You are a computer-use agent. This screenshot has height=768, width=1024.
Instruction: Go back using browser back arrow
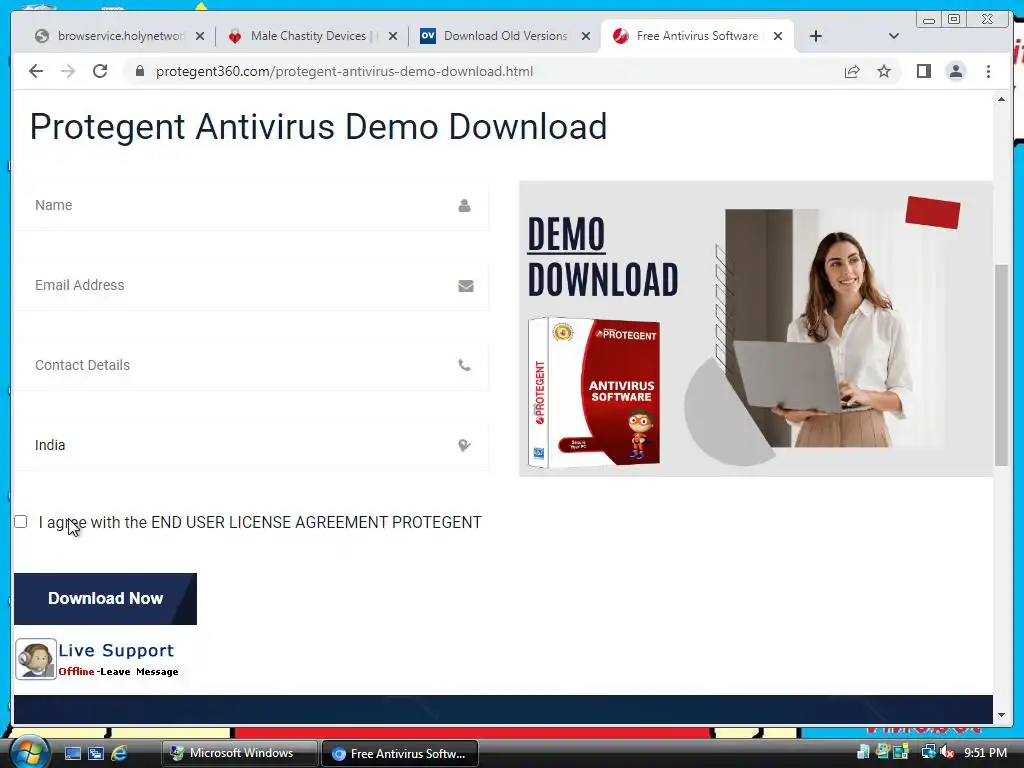[x=36, y=71]
